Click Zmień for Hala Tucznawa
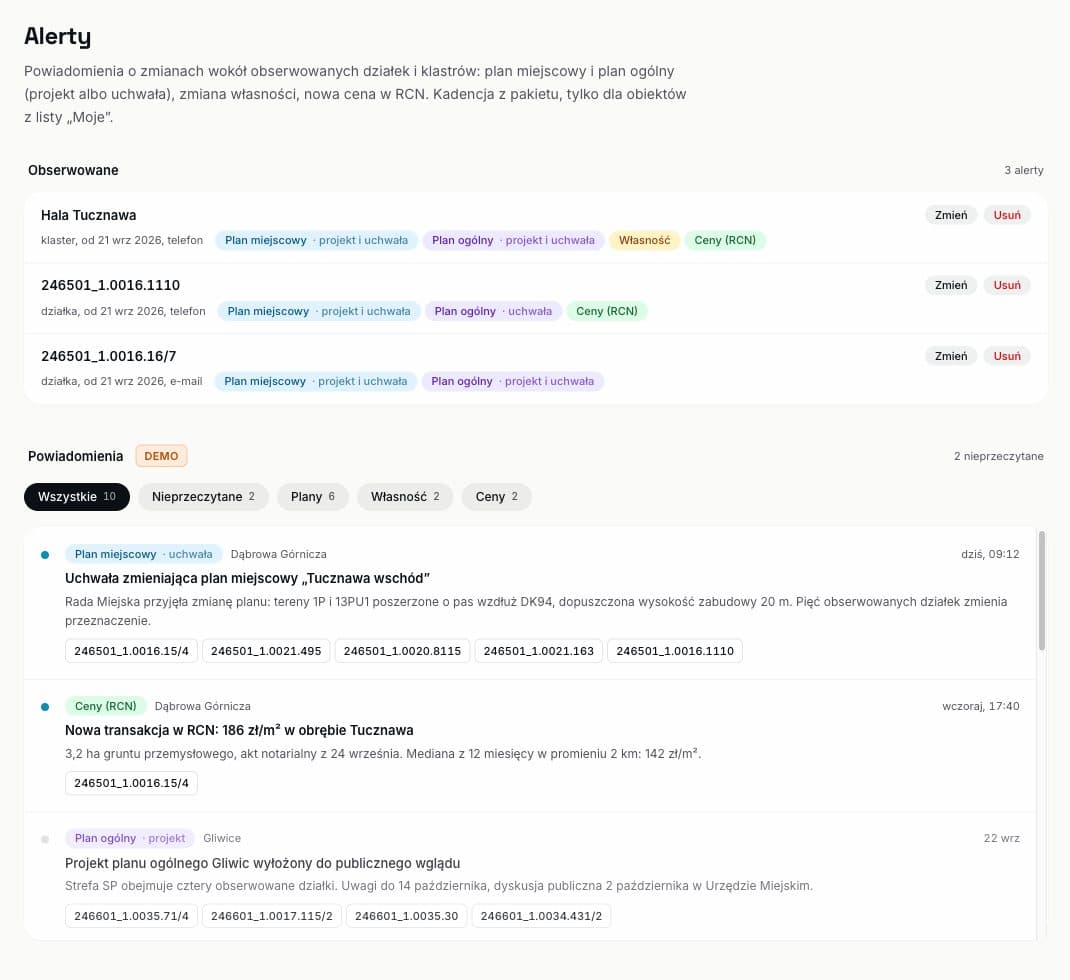Screen dimensions: 1070x980 (x=951, y=215)
